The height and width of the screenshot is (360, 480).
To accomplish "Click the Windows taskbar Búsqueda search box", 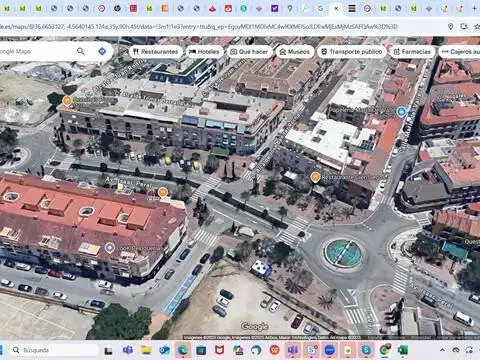I will click(x=54, y=350).
